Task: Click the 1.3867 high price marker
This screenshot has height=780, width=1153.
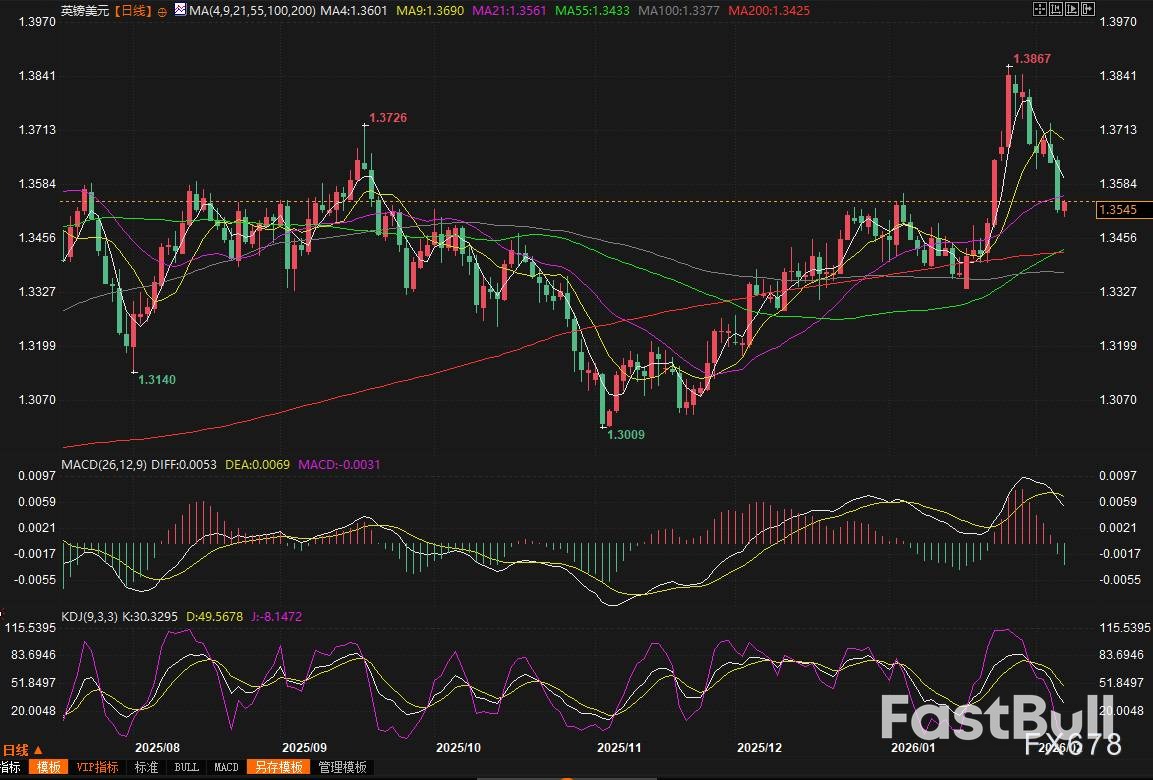Action: click(1031, 59)
